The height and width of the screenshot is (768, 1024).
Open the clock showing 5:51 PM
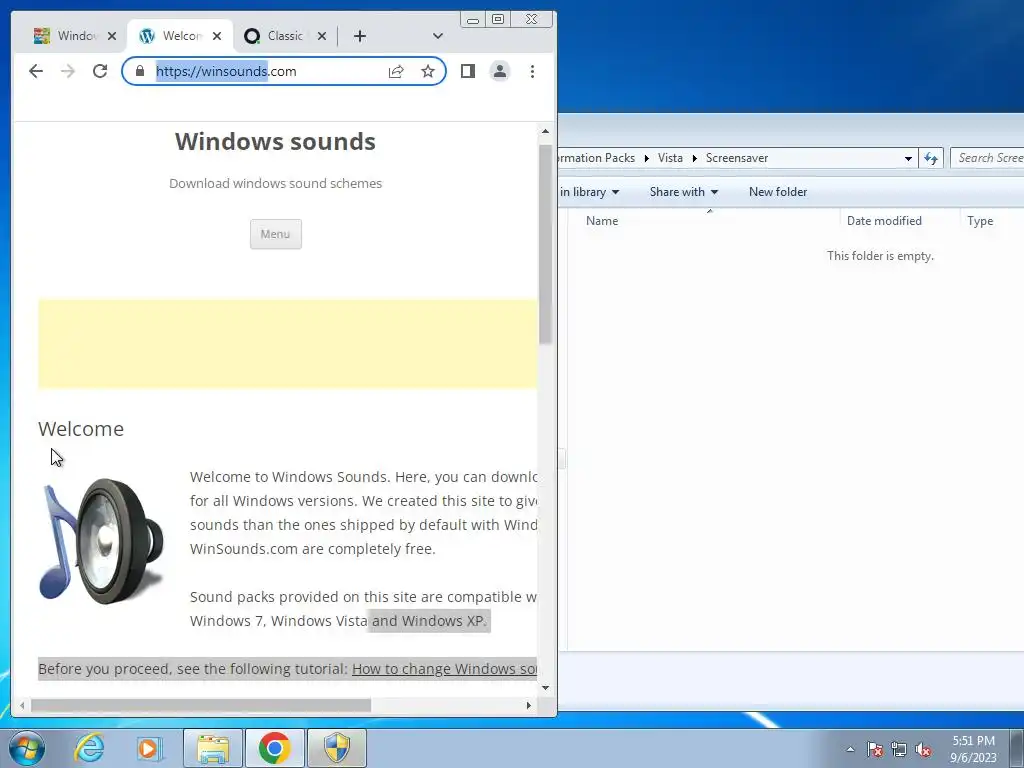(973, 749)
